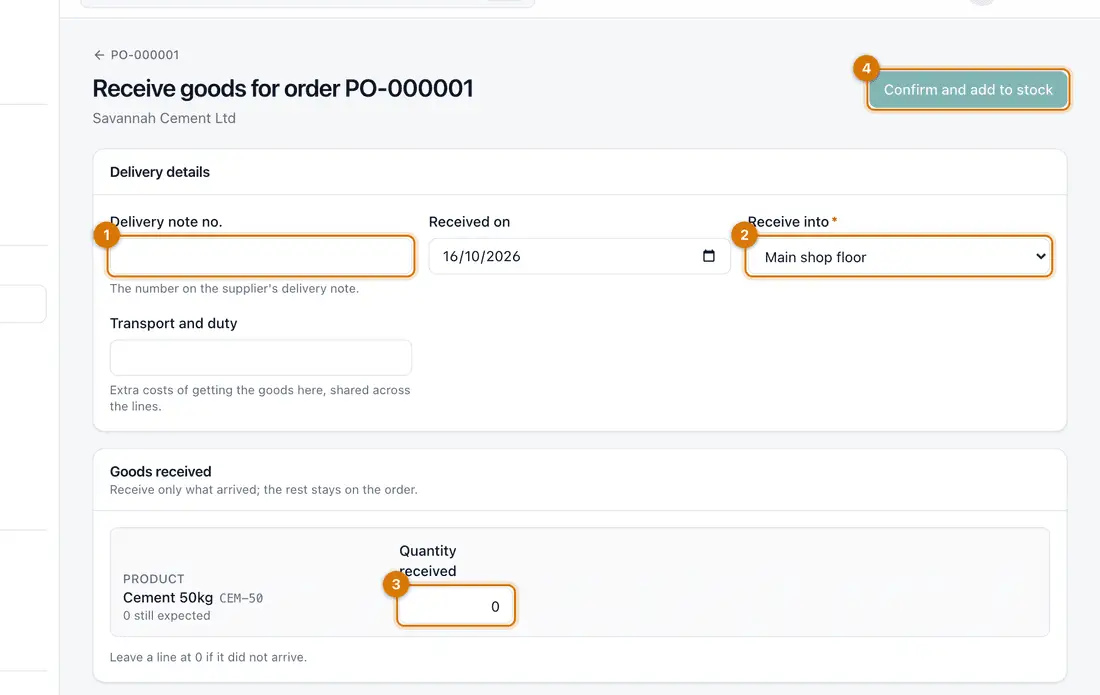The image size is (1100, 695).
Task: Click supplier name 'Savannah Cement Ltd'
Action: pyautogui.click(x=164, y=118)
